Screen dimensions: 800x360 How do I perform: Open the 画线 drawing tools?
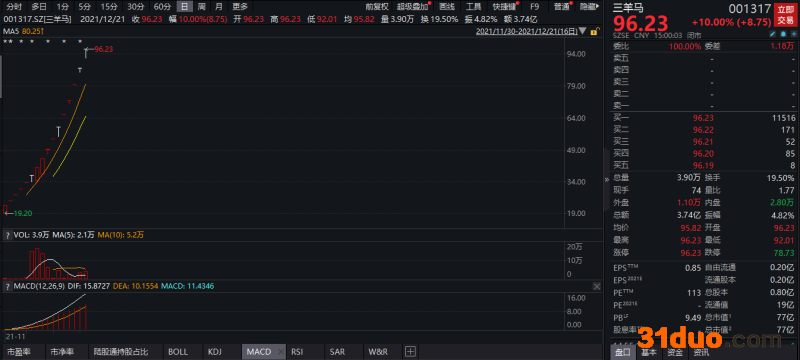(x=447, y=7)
